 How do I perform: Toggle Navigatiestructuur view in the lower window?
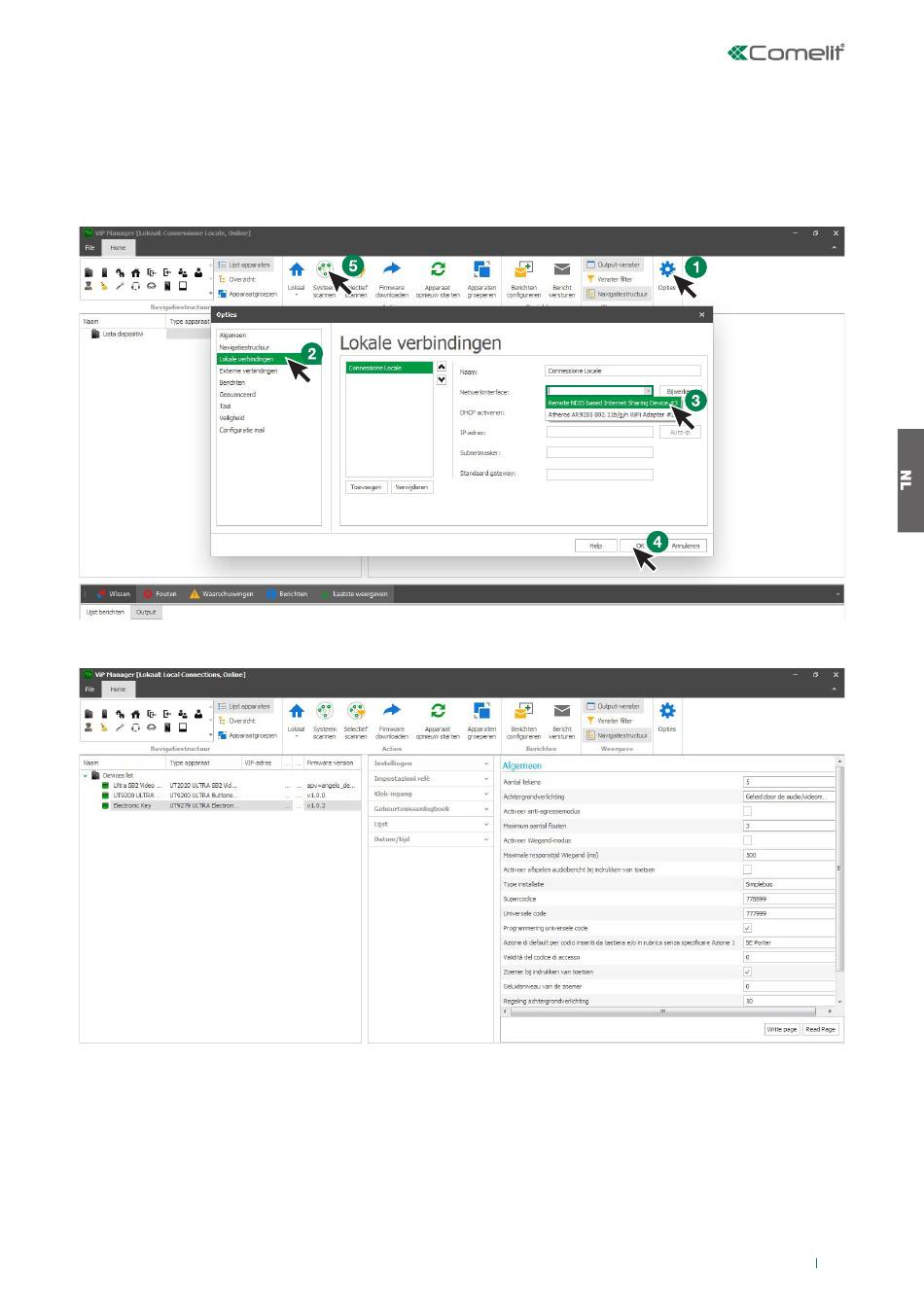coord(618,735)
